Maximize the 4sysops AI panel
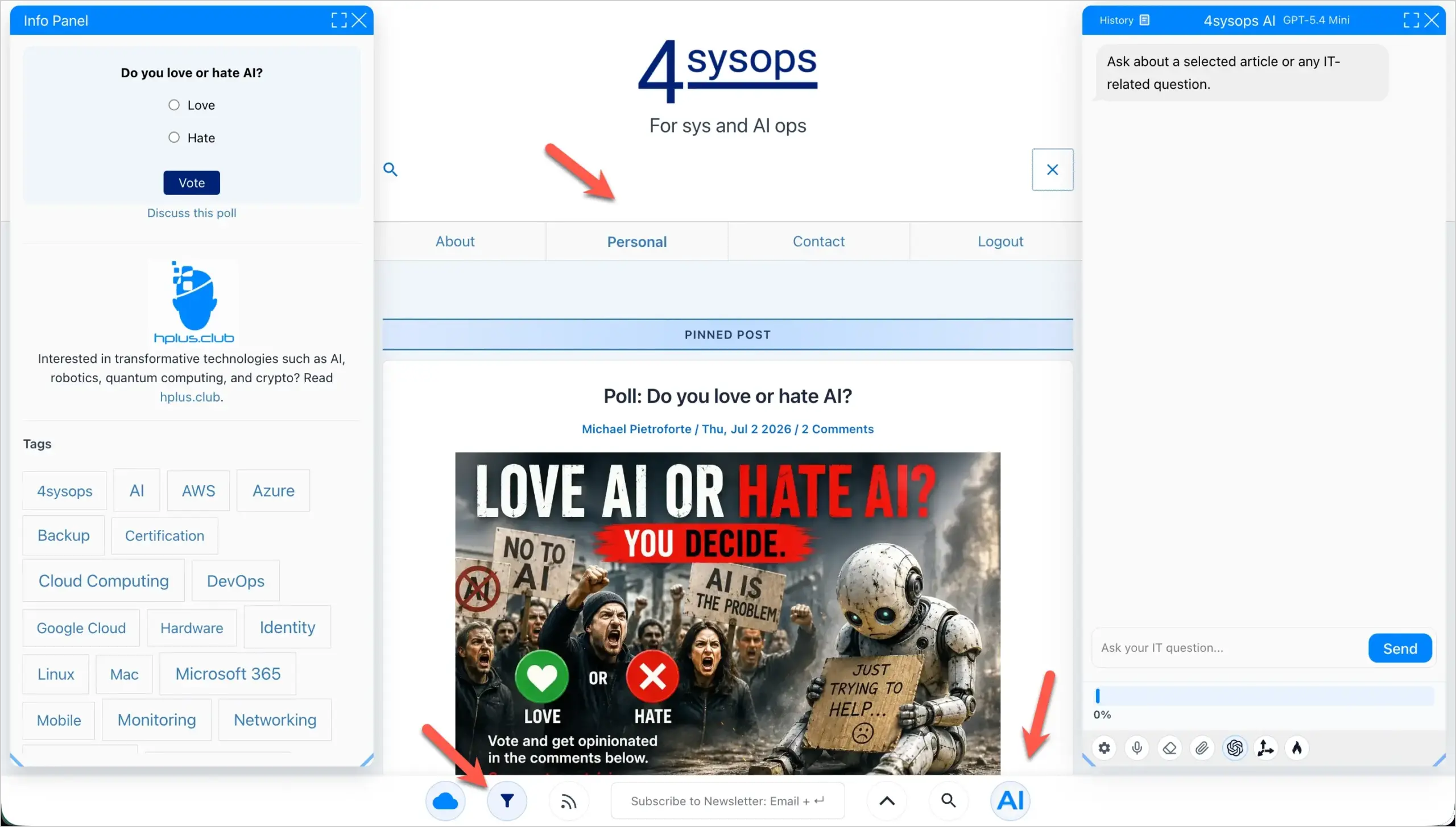The height and width of the screenshot is (827, 1456). [1411, 20]
